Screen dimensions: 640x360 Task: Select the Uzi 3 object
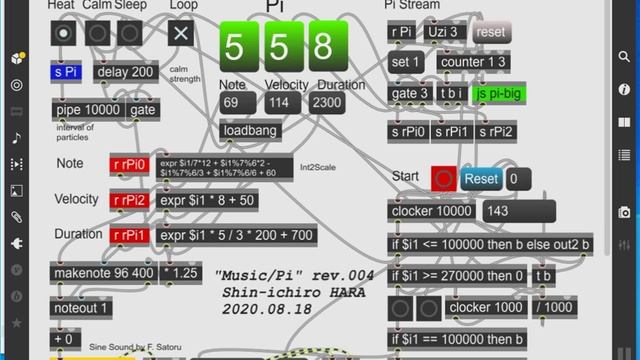[x=445, y=32]
